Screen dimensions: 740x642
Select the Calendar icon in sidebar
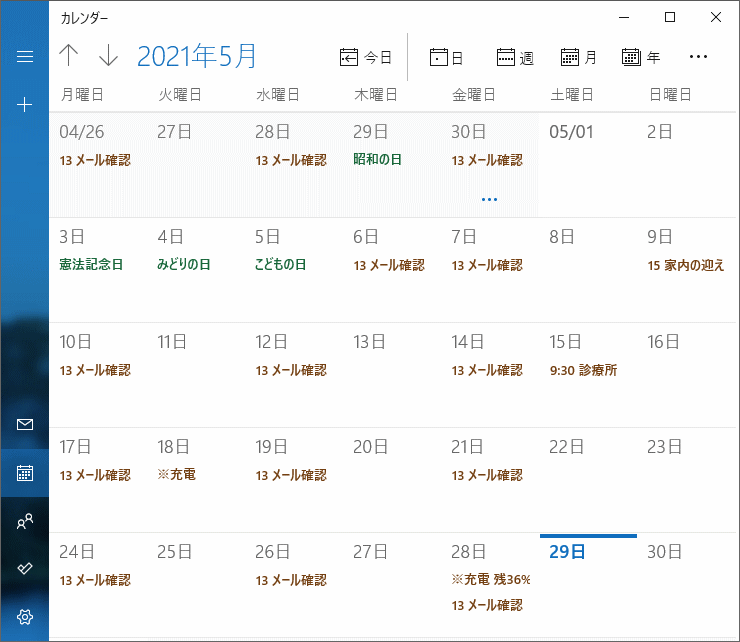[25, 473]
